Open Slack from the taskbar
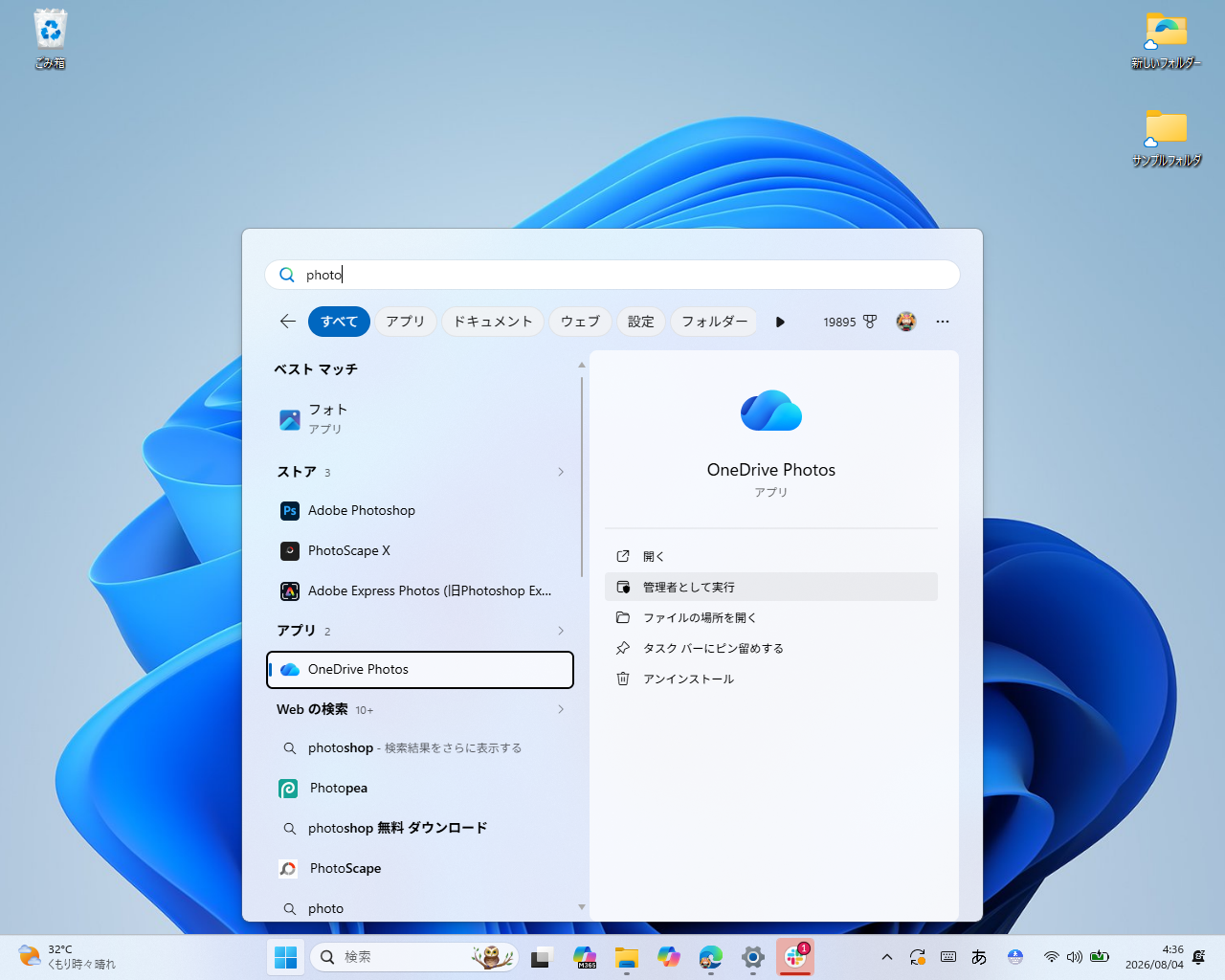Screen dimensions: 1225x980 [795, 957]
